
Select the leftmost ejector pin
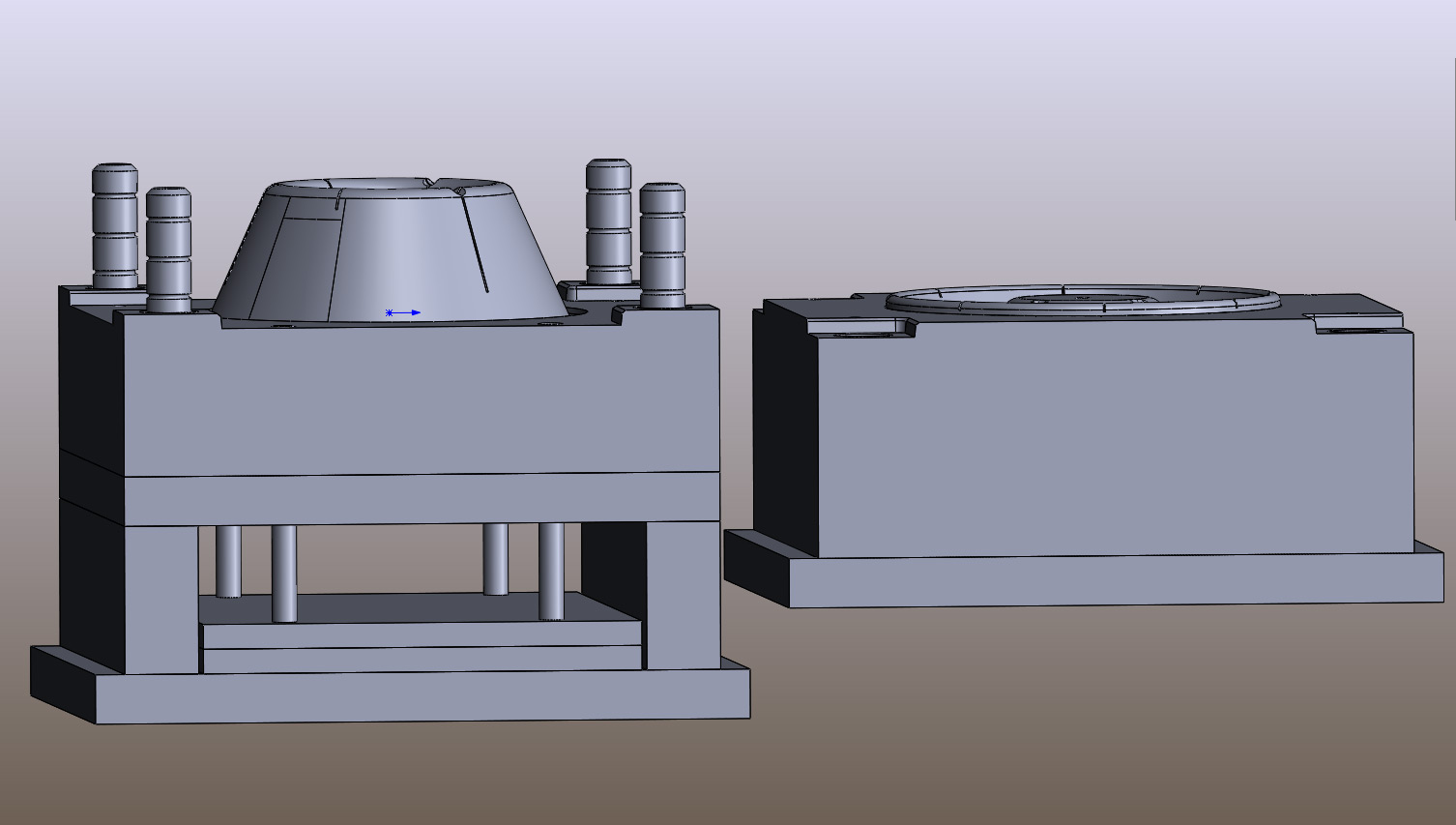tap(228, 561)
